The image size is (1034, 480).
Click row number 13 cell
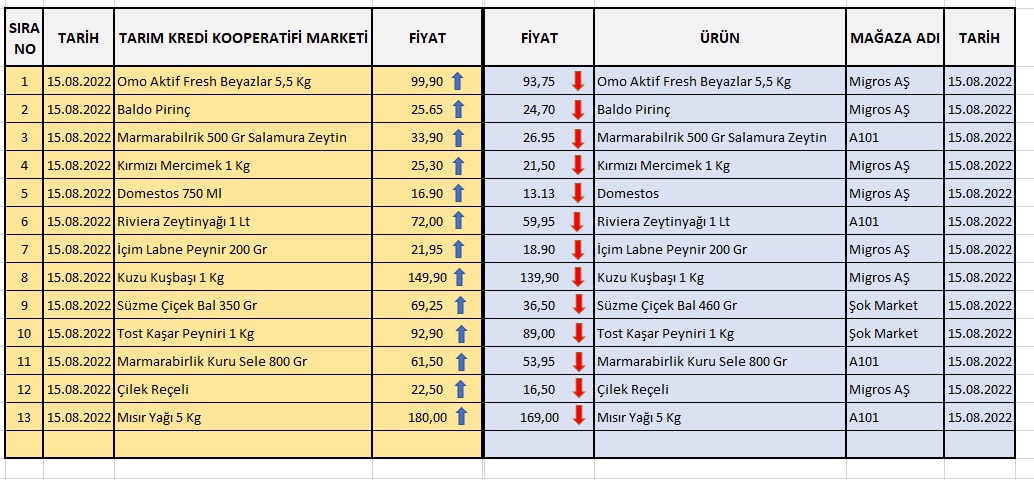click(x=24, y=417)
